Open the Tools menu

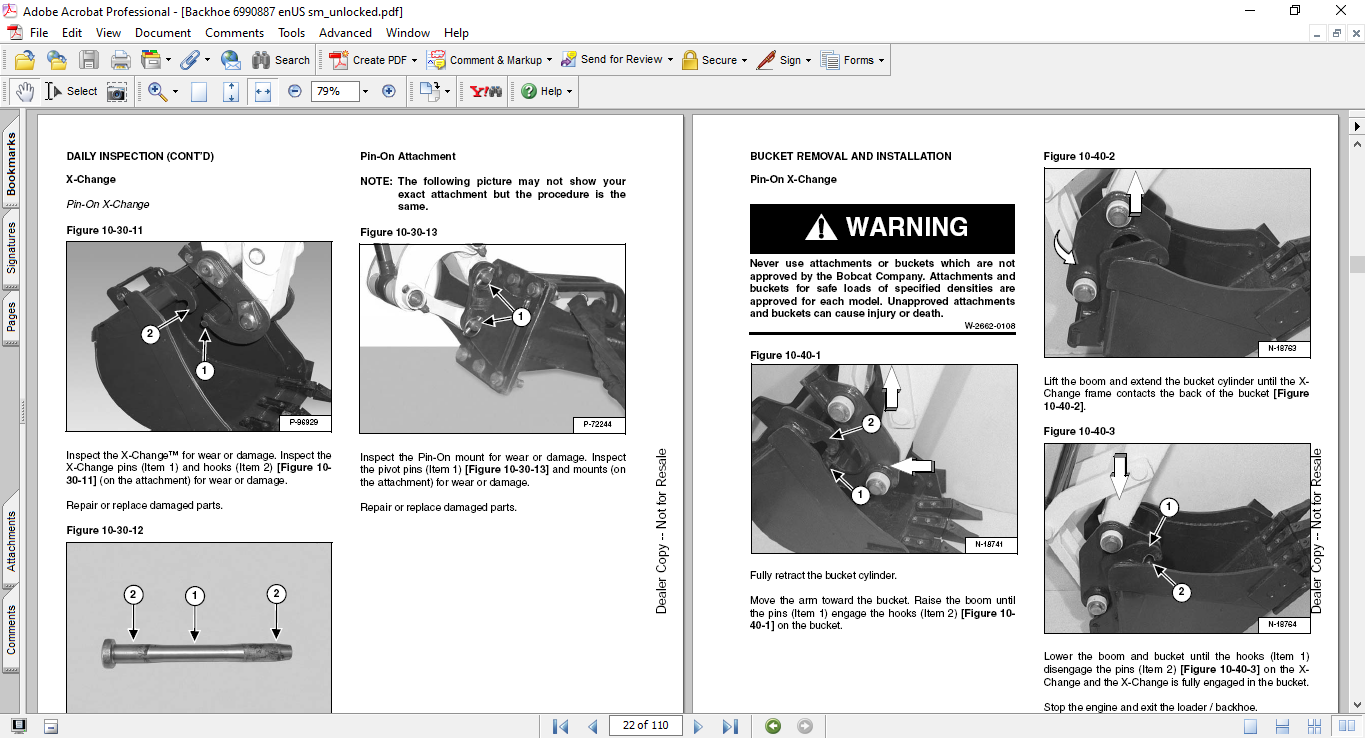point(292,33)
